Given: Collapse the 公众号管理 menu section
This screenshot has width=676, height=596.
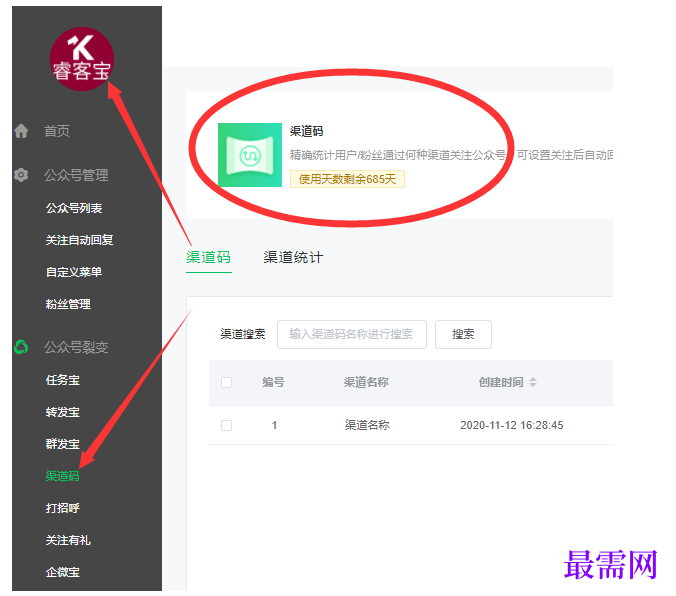Looking at the screenshot, I should pos(76,175).
